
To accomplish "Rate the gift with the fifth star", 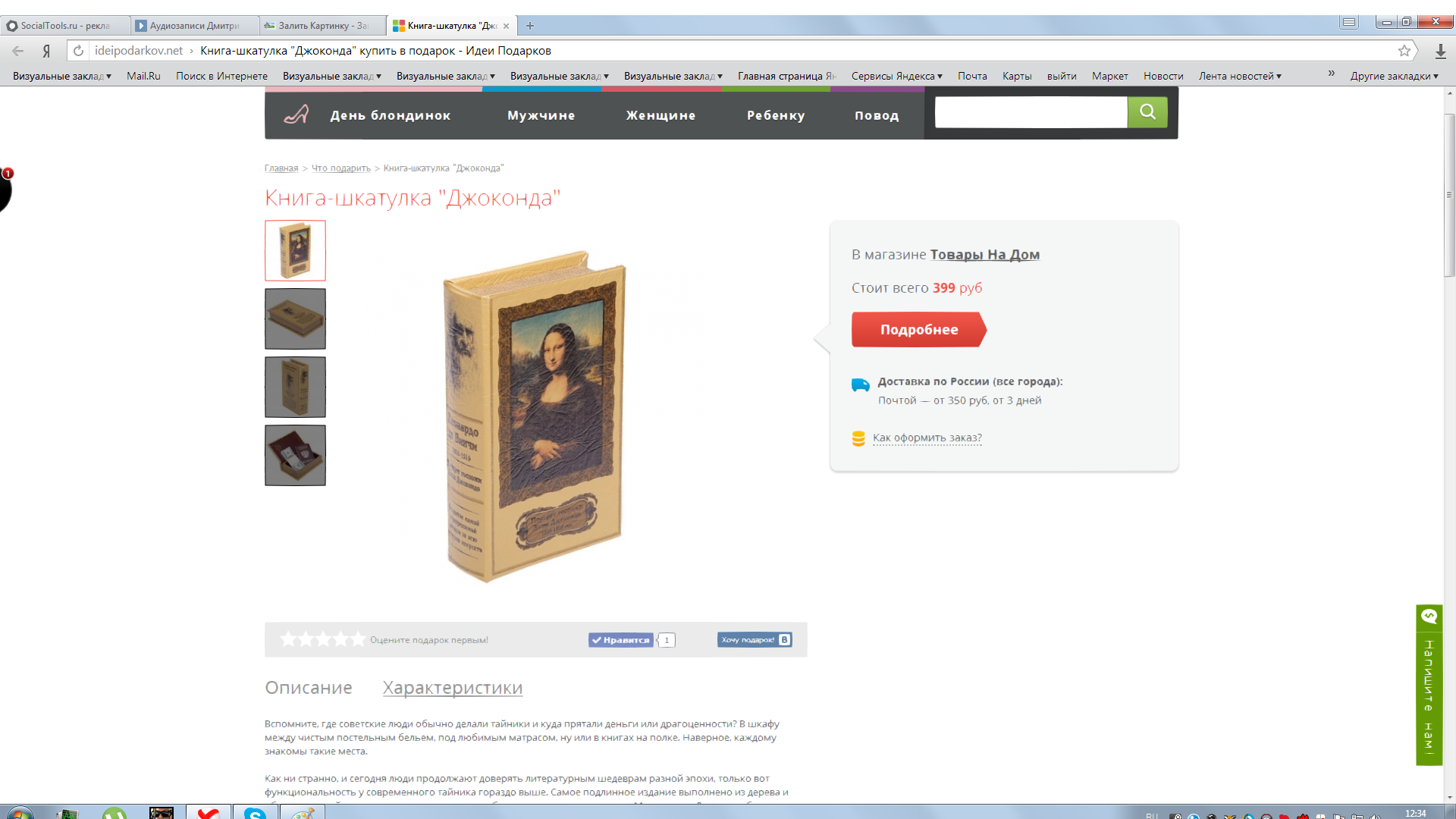I will (x=358, y=640).
